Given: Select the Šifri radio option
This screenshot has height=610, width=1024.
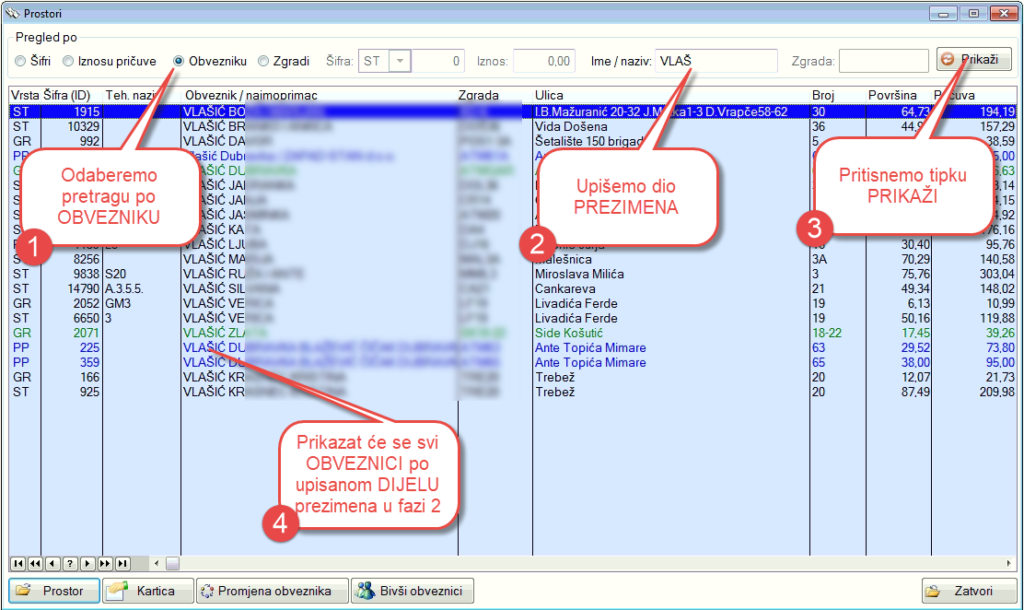Looking at the screenshot, I should coord(21,61).
